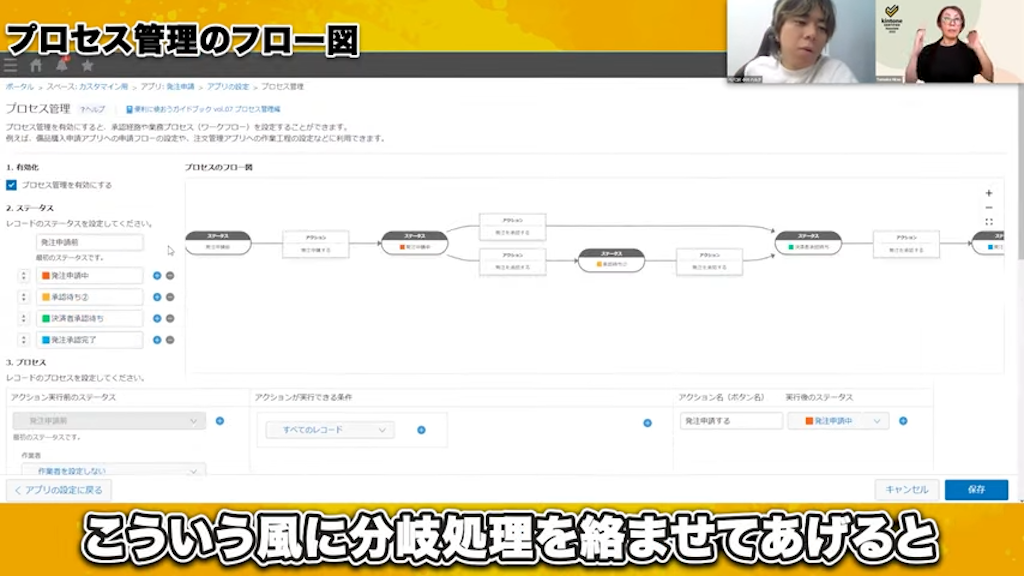Click the 保存 save button
Image resolution: width=1024 pixels, height=576 pixels.
click(x=977, y=490)
